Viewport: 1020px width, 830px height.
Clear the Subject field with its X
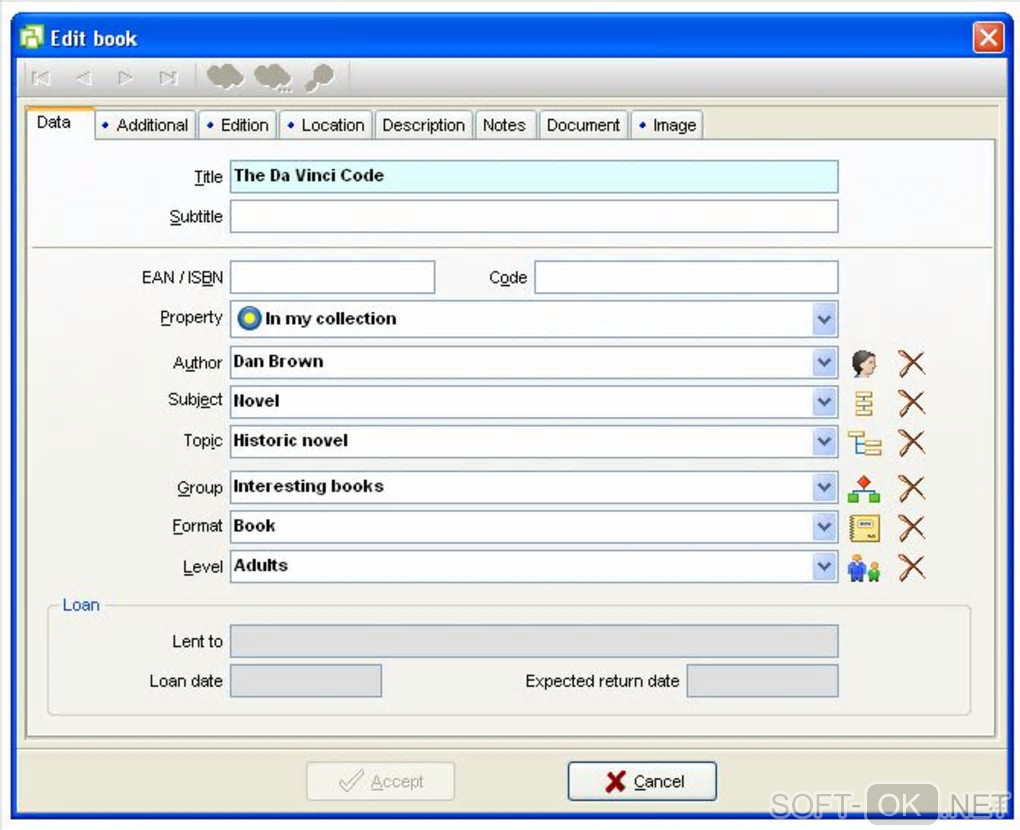[911, 403]
